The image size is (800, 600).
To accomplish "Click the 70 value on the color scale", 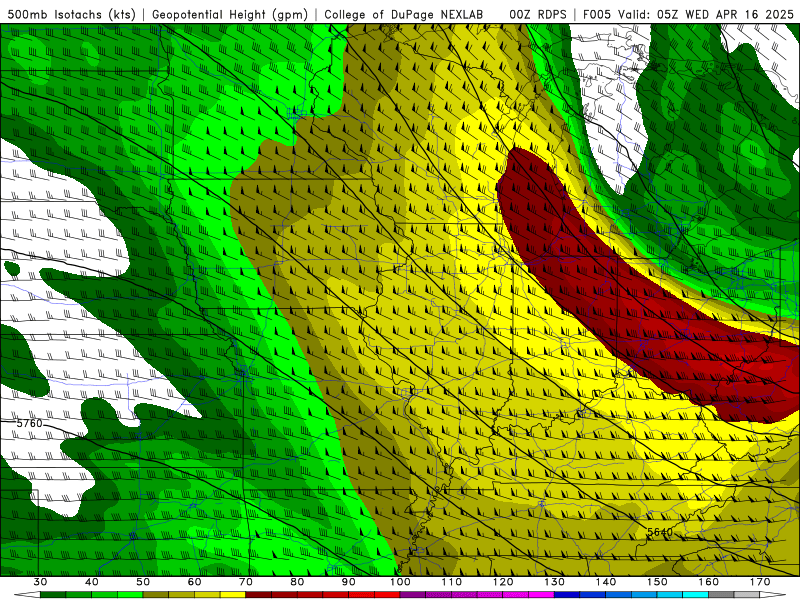I will click(x=246, y=582).
